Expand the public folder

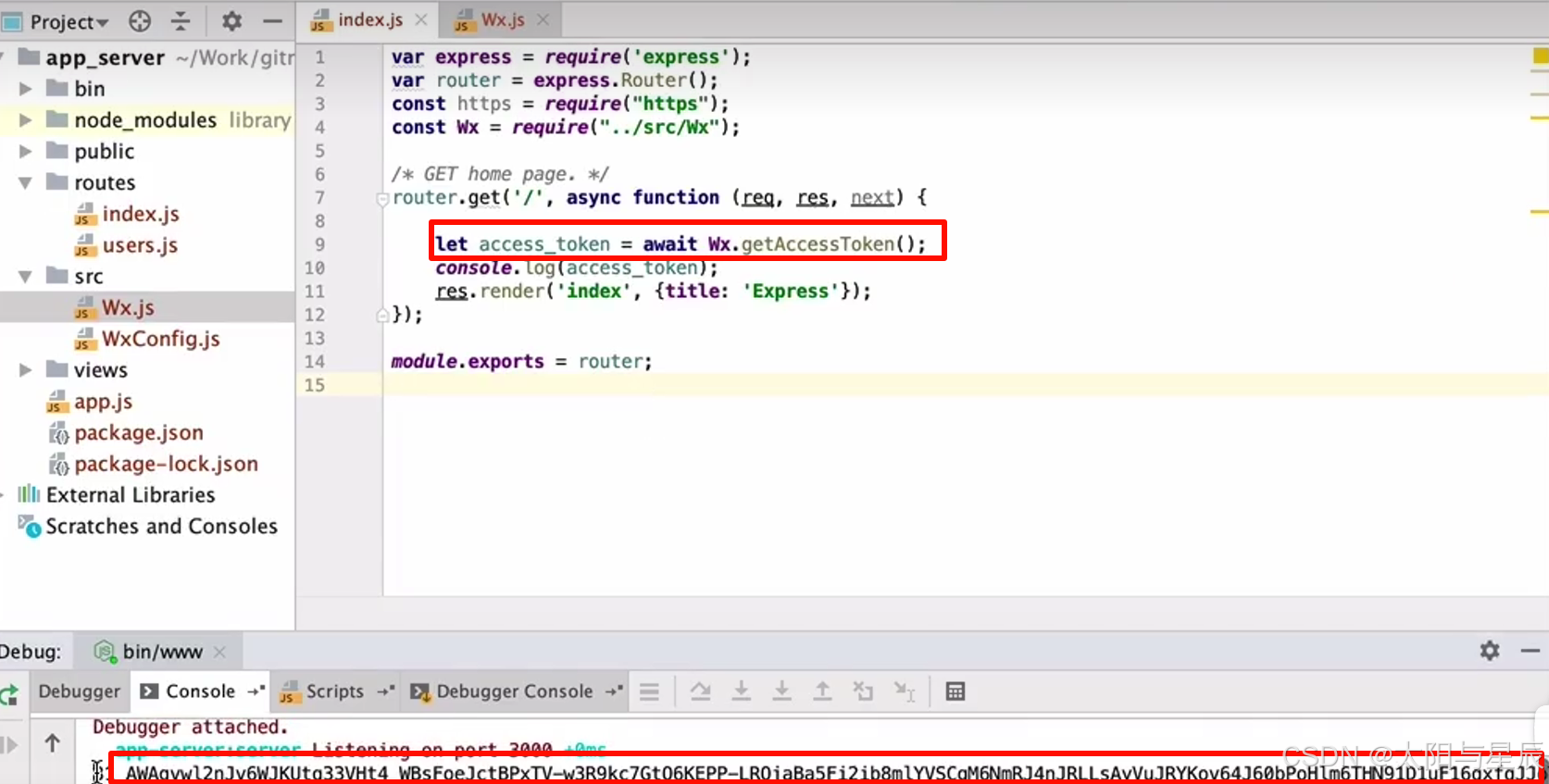coord(25,151)
